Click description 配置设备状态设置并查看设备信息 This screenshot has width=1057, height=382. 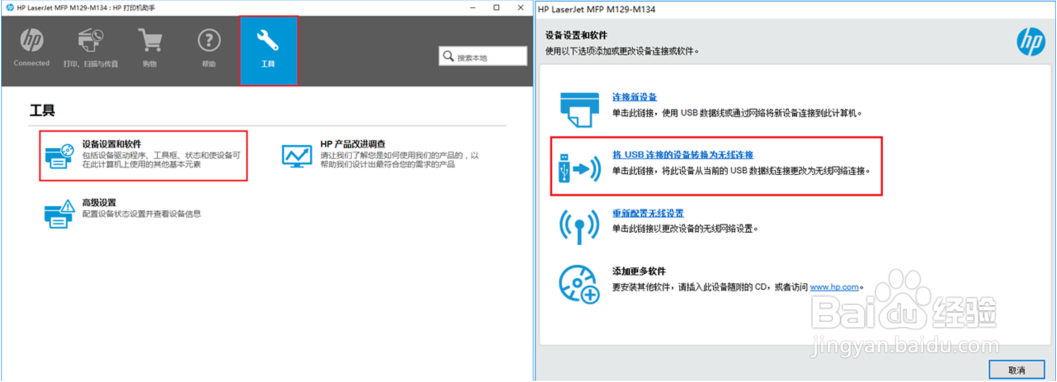pyautogui.click(x=142, y=214)
